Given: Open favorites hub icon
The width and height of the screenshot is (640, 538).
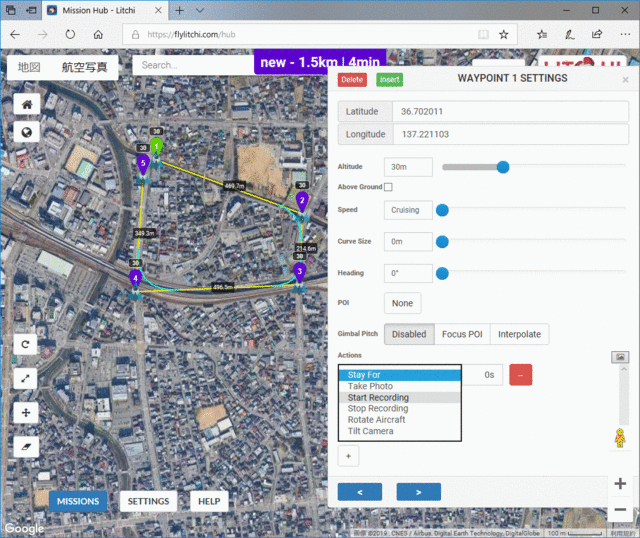Looking at the screenshot, I should click(542, 35).
